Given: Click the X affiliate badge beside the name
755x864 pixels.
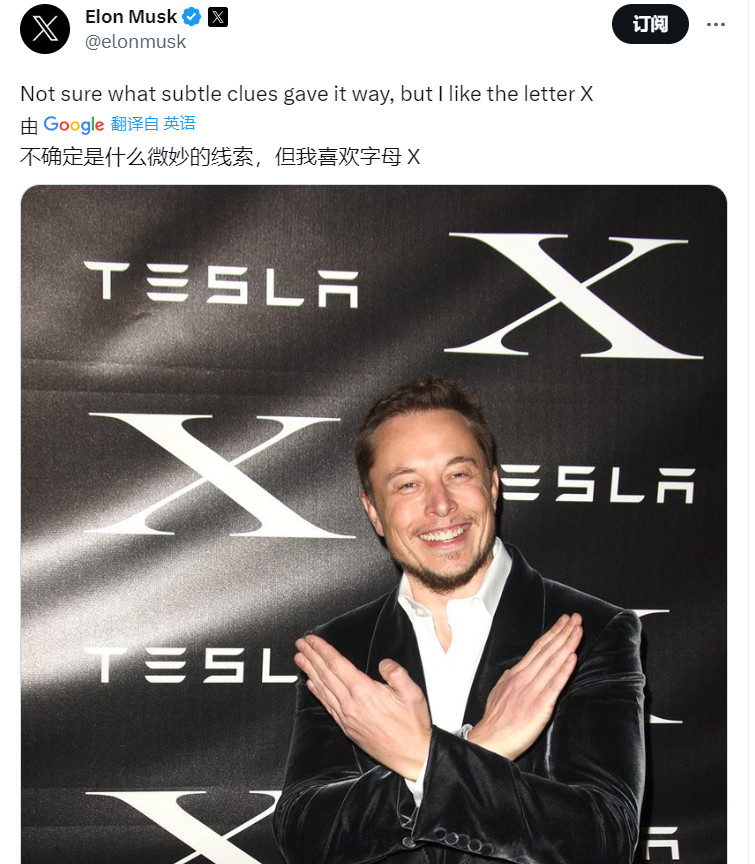Looking at the screenshot, I should point(218,17).
